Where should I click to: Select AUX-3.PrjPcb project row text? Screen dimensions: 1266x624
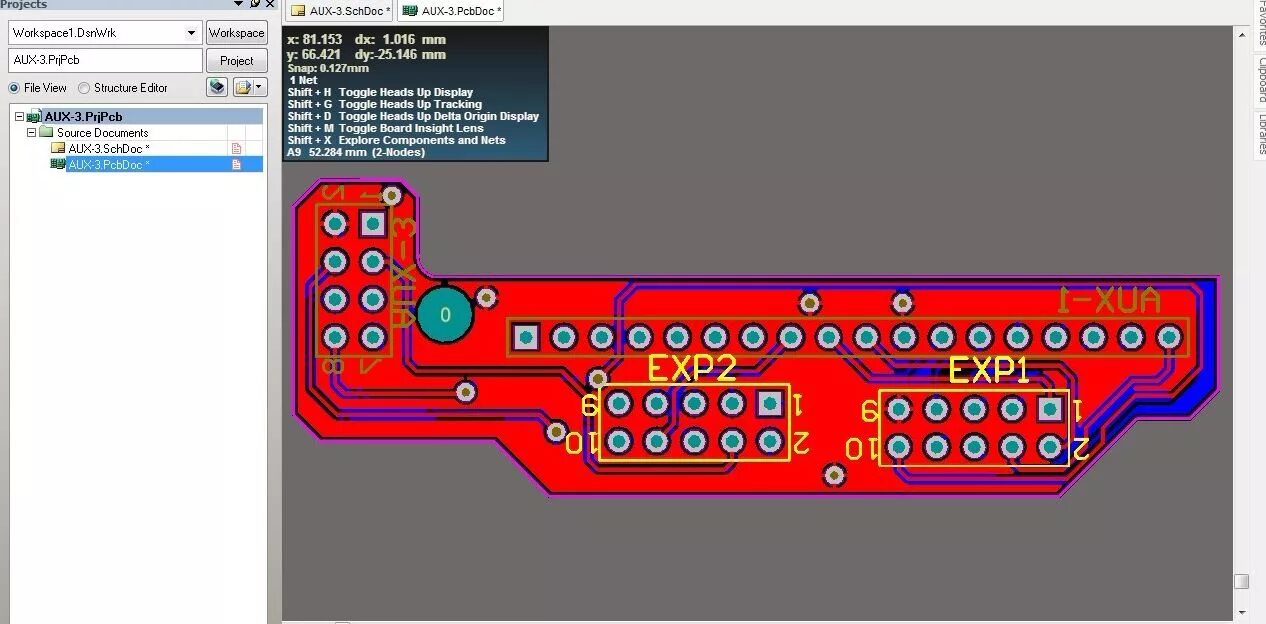[83, 117]
